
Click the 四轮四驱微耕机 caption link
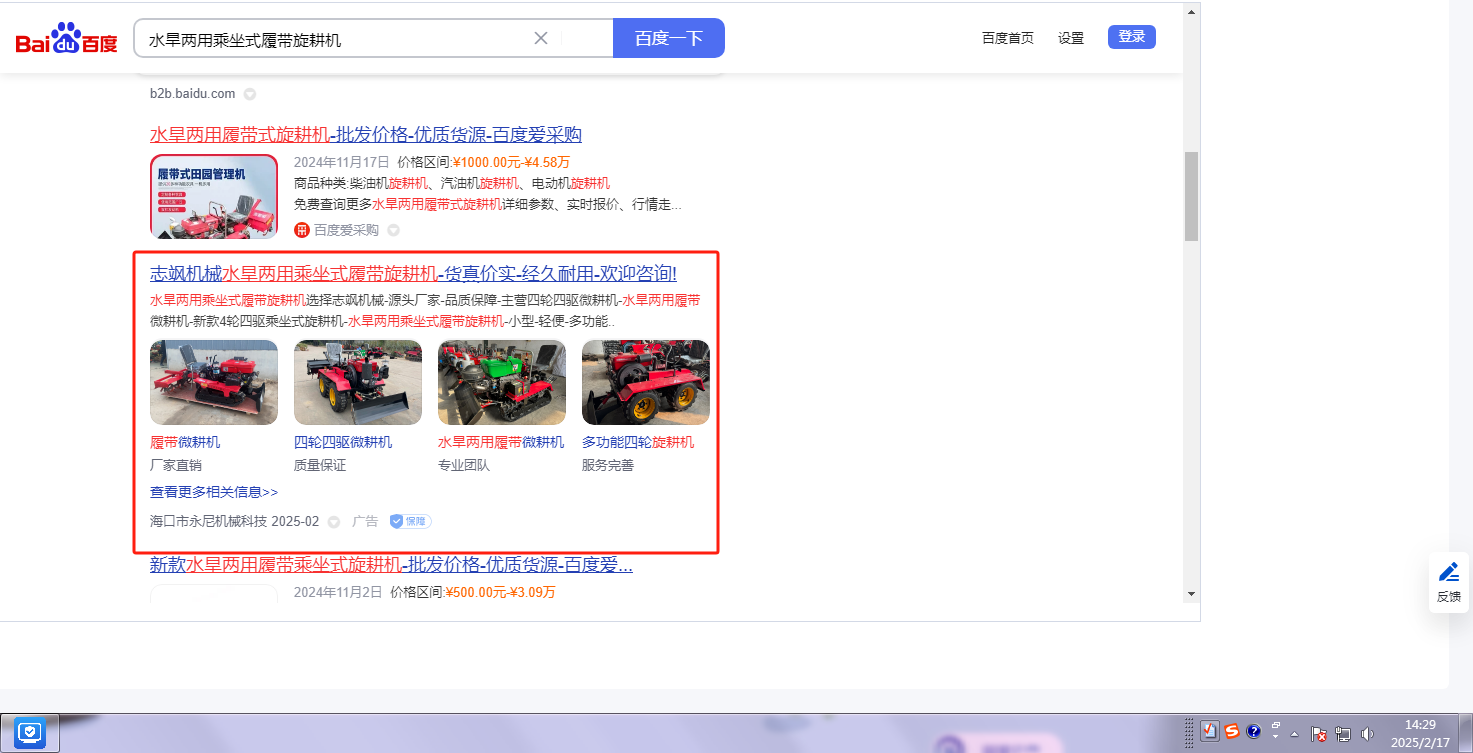point(343,442)
